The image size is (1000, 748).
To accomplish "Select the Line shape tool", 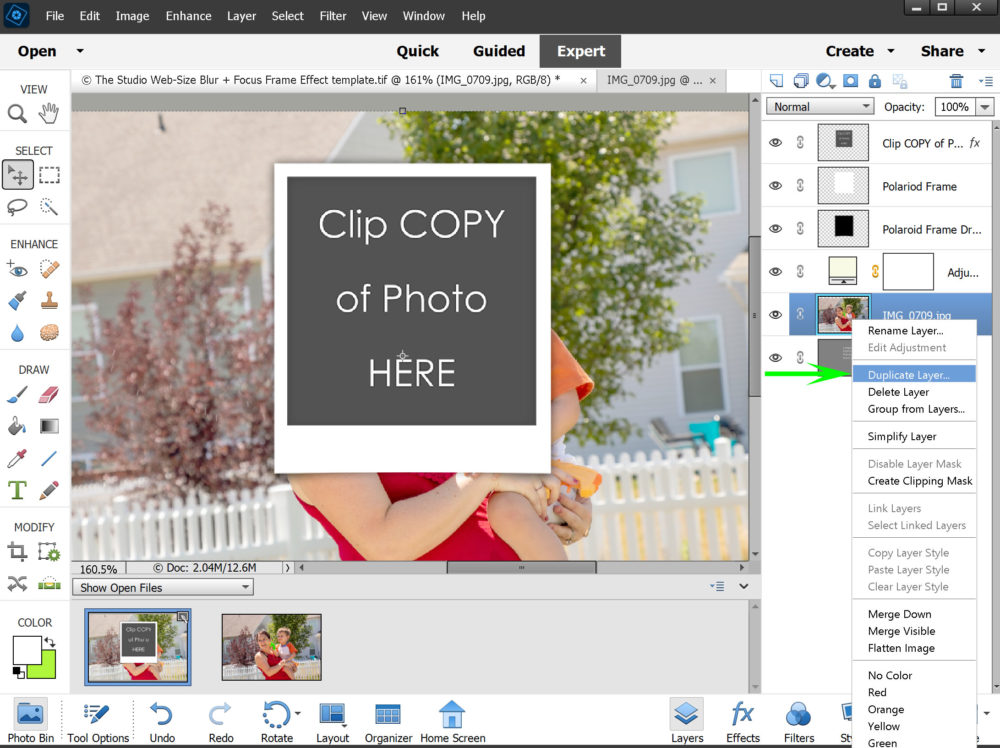I will click(49, 458).
